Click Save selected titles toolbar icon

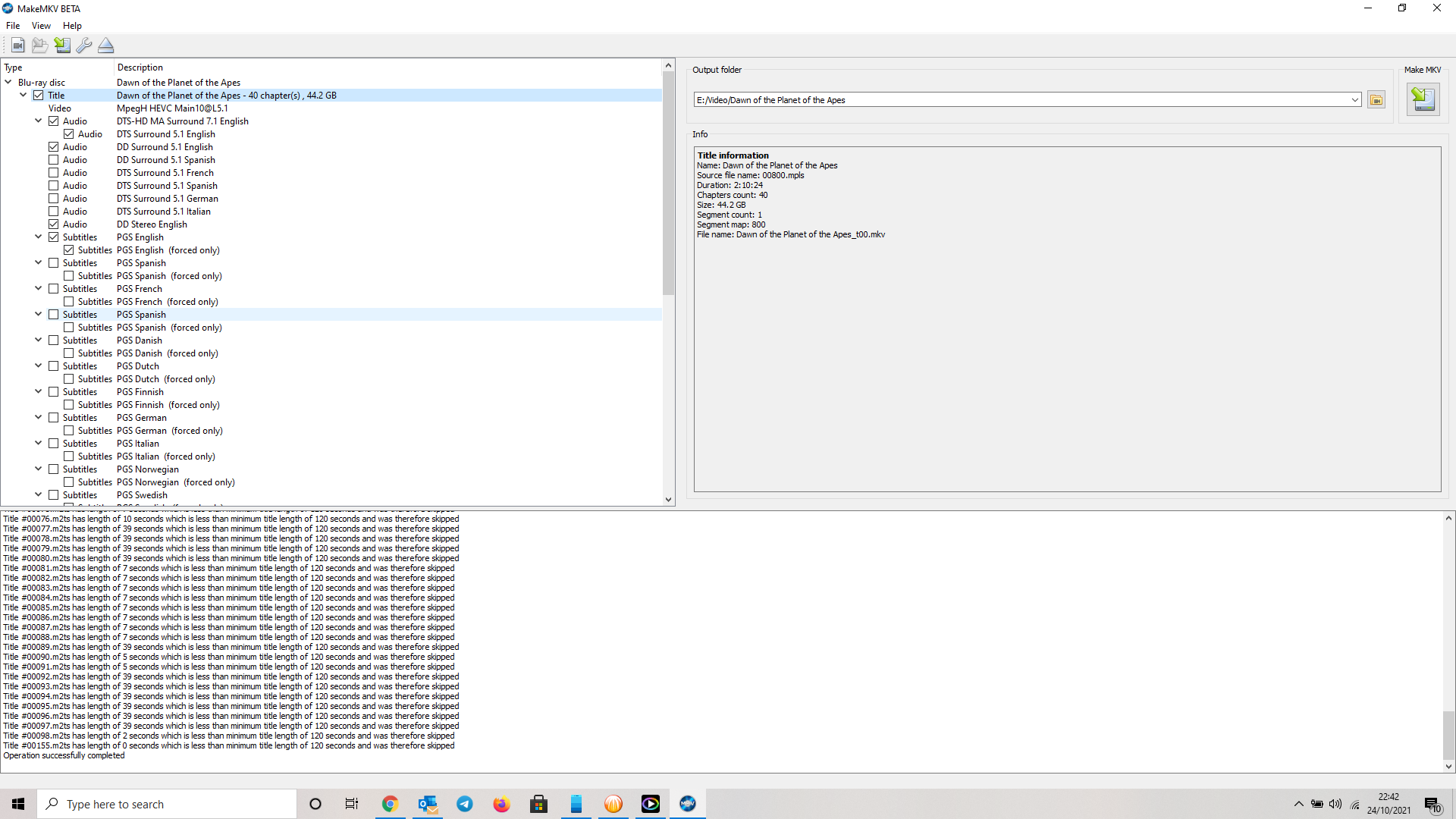62,45
